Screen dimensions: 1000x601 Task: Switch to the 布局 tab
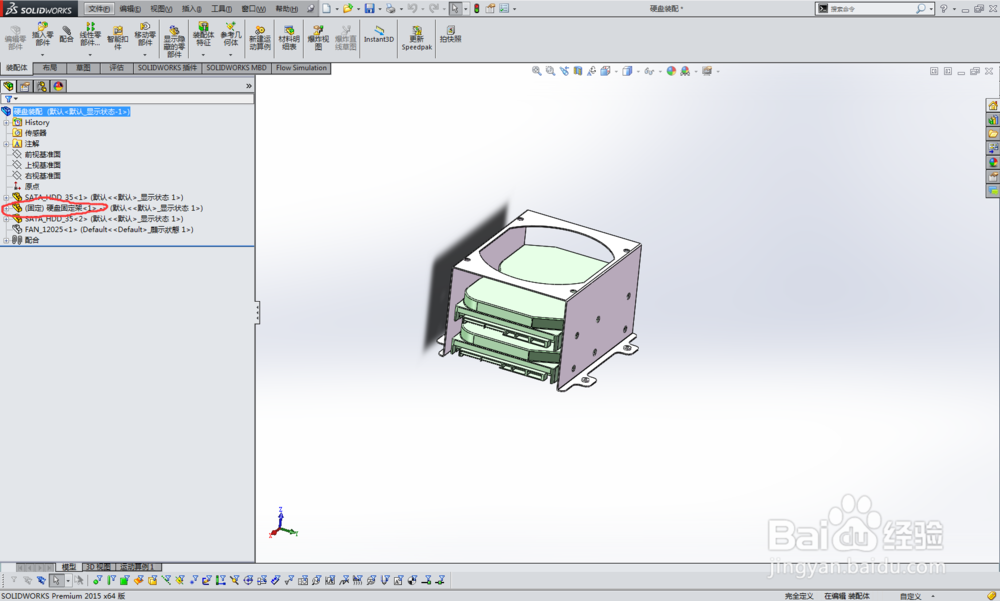click(50, 68)
